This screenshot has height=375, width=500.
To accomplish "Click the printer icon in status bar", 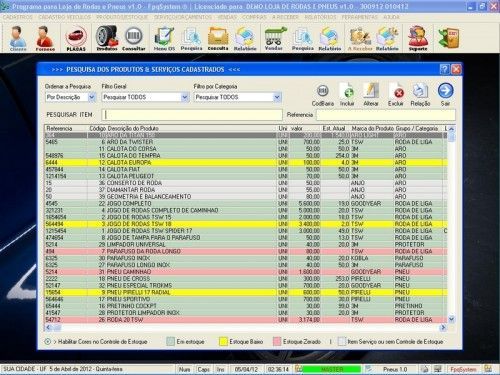I will pyautogui.click(x=424, y=369).
